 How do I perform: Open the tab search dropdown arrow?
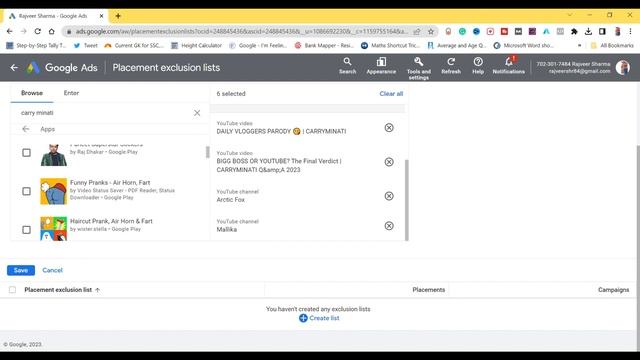pos(570,15)
